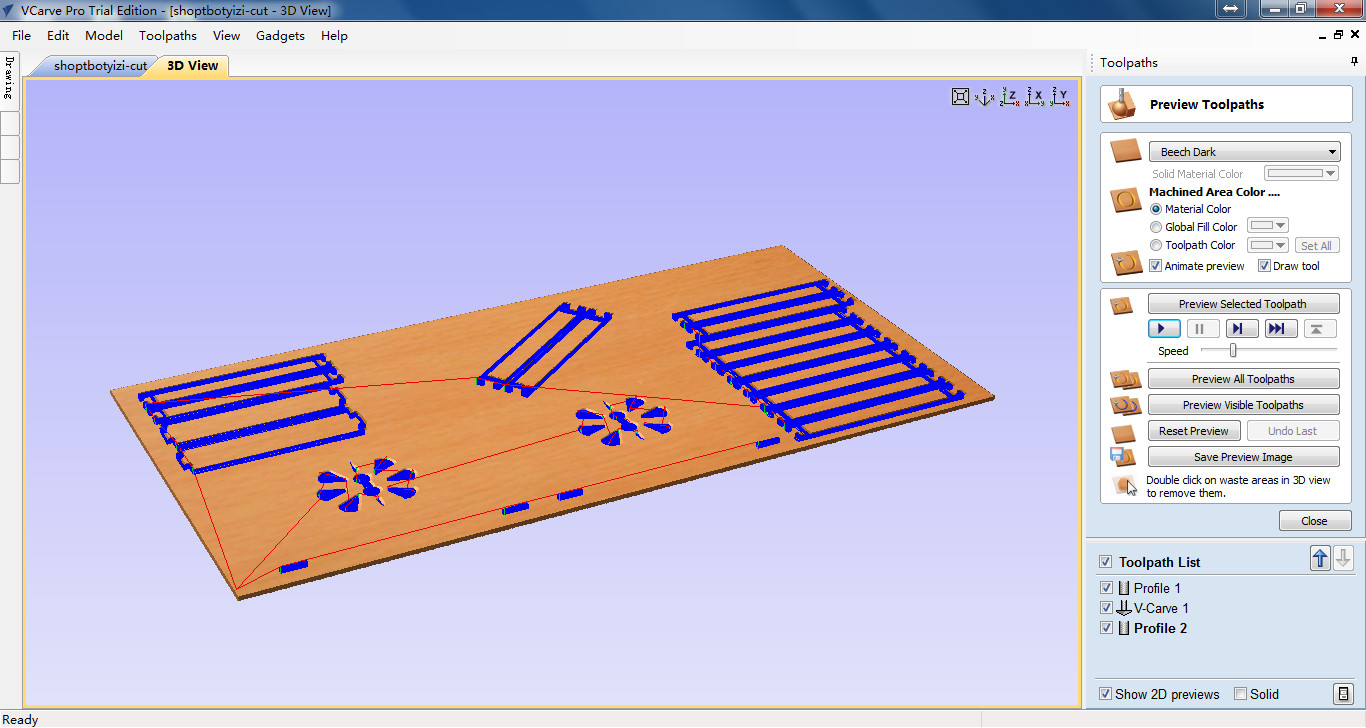Click the Profile 1 toolpath type icon
The image size is (1366, 728).
pos(1124,588)
